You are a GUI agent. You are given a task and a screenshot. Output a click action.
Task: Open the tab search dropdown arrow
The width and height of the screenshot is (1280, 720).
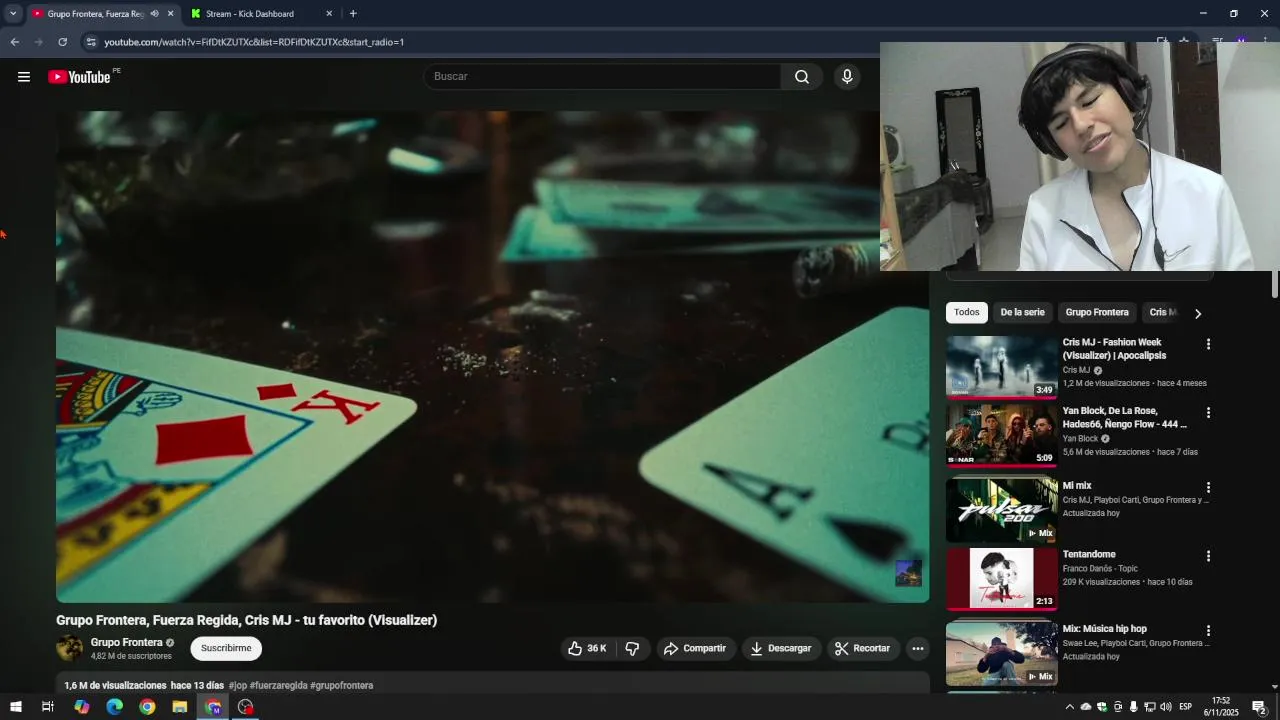point(13,14)
